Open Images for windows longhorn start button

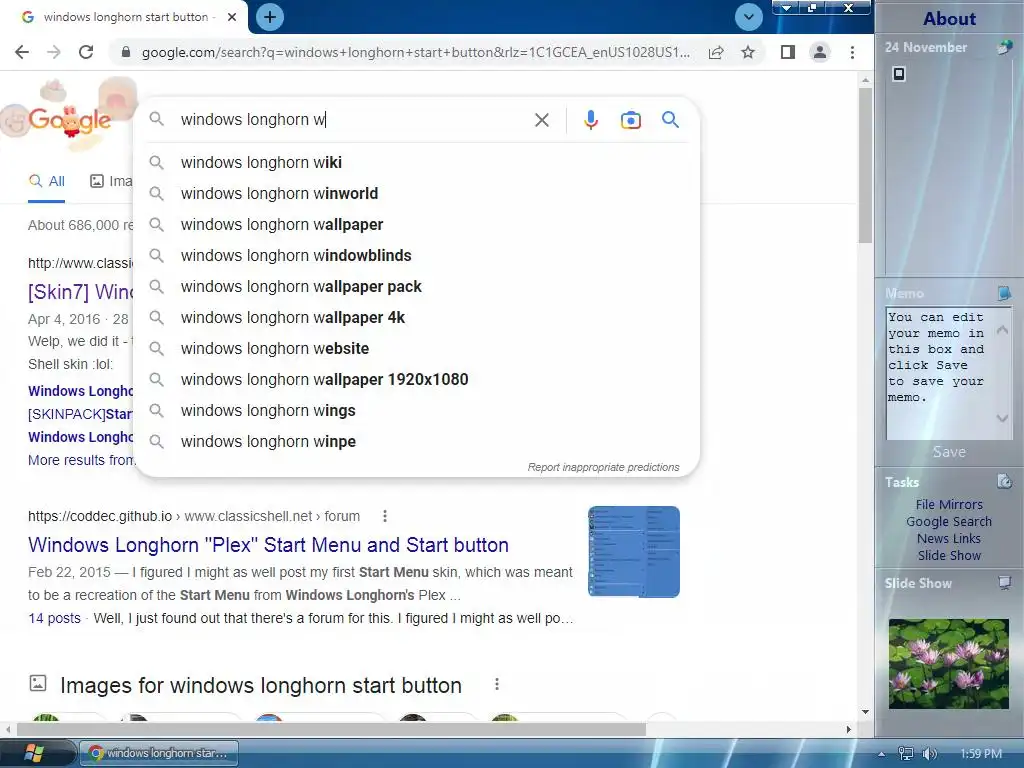pyautogui.click(x=261, y=685)
